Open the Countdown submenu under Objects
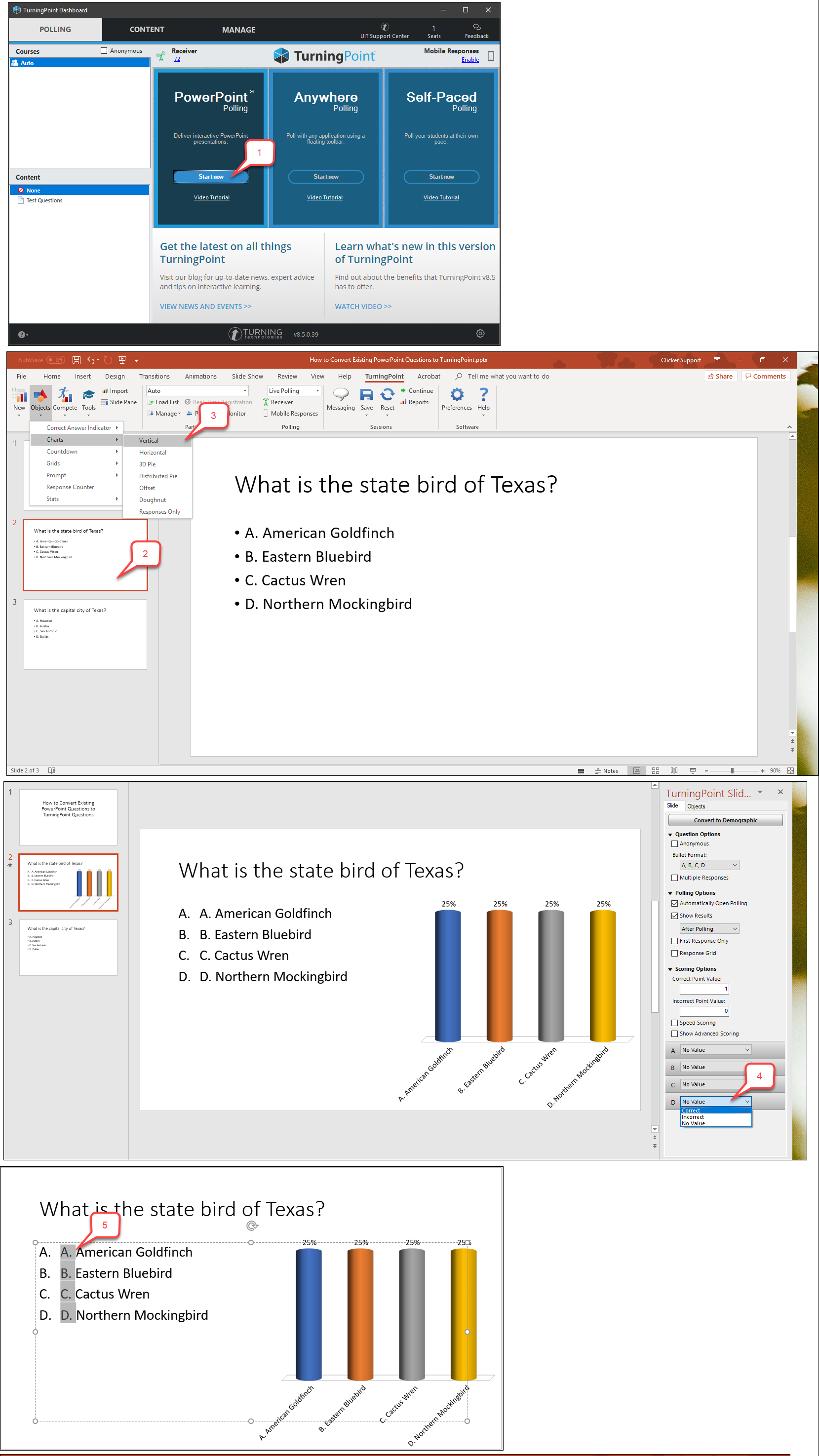The height and width of the screenshot is (1456, 819). click(77, 451)
